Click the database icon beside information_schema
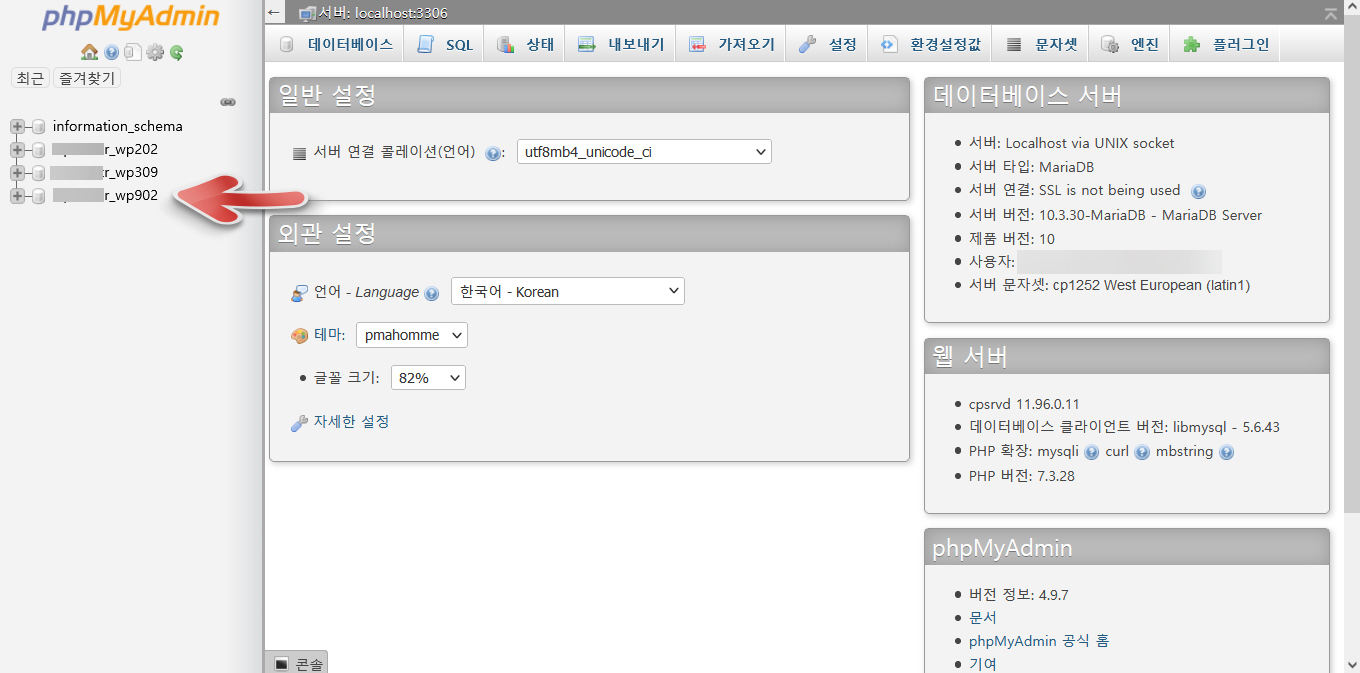 pyautogui.click(x=38, y=126)
